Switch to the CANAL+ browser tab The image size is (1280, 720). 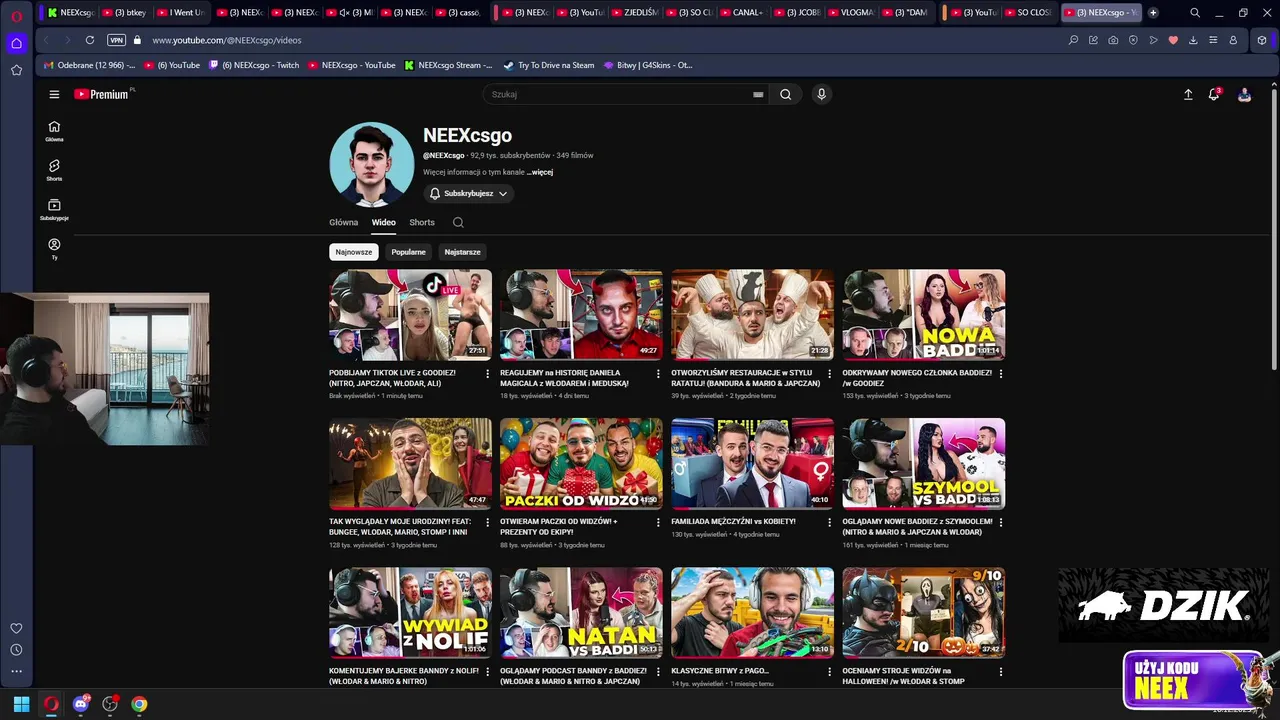[741, 12]
